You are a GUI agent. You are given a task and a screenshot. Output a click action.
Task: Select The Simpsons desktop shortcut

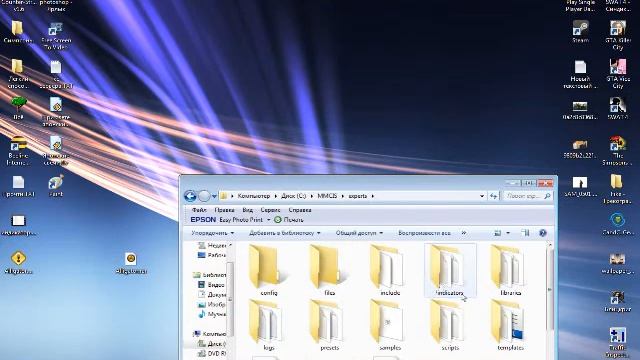tap(617, 151)
